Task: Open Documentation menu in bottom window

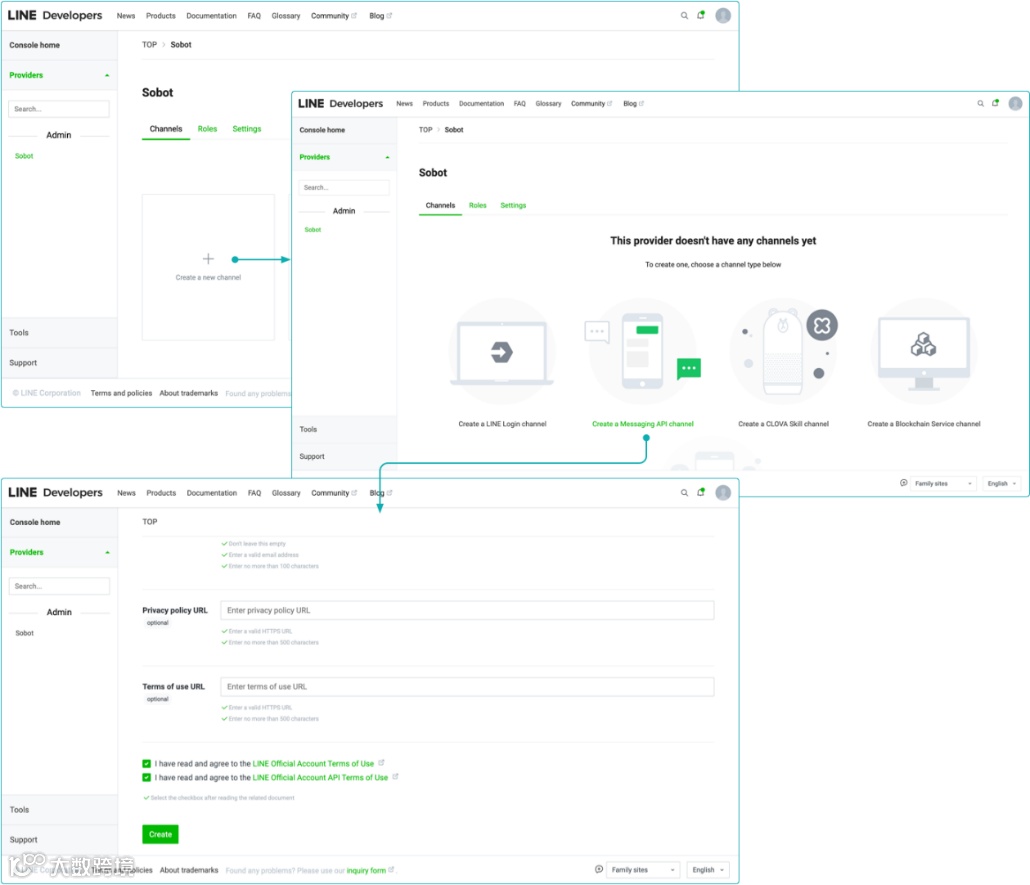Action: click(212, 493)
